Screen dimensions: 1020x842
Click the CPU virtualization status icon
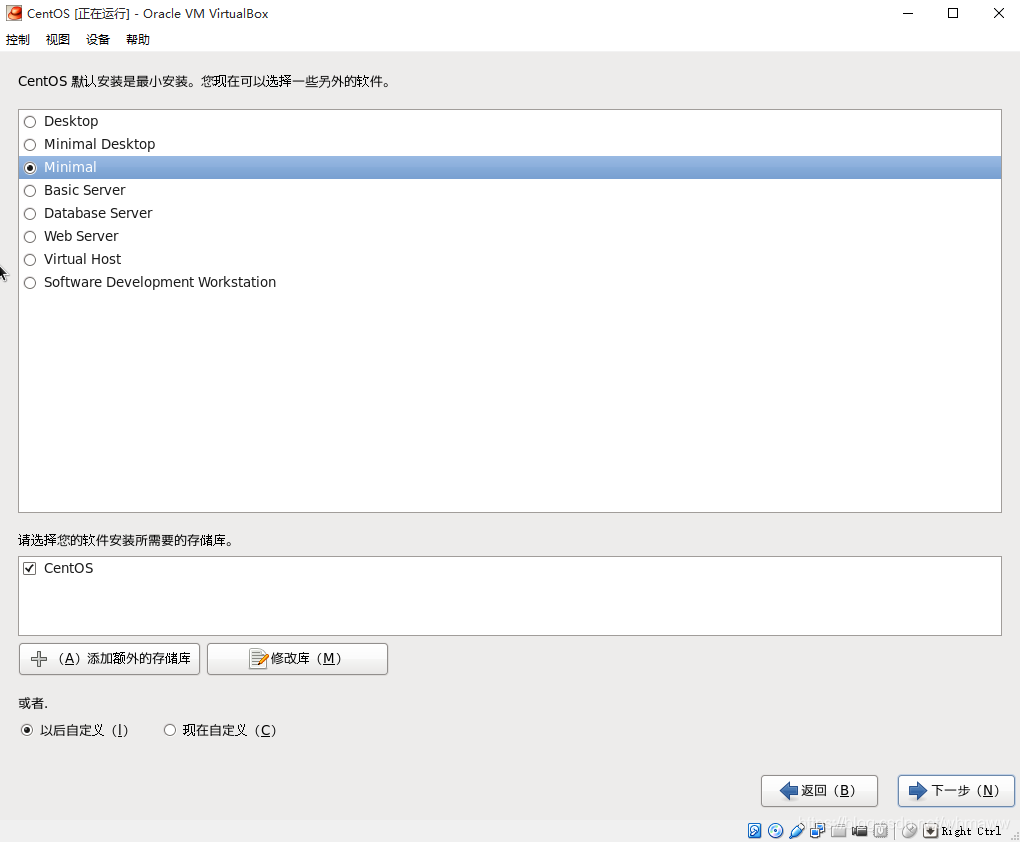tap(881, 830)
